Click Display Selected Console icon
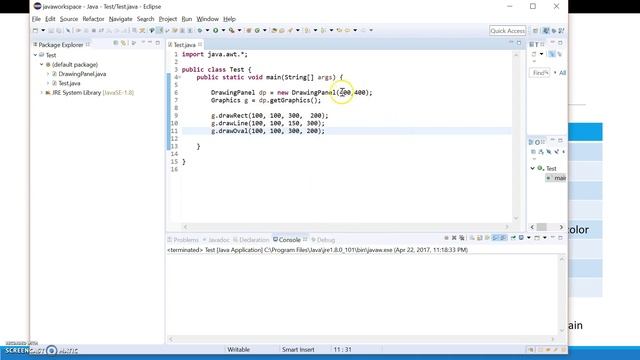This screenshot has width=640, height=360. click(x=521, y=238)
